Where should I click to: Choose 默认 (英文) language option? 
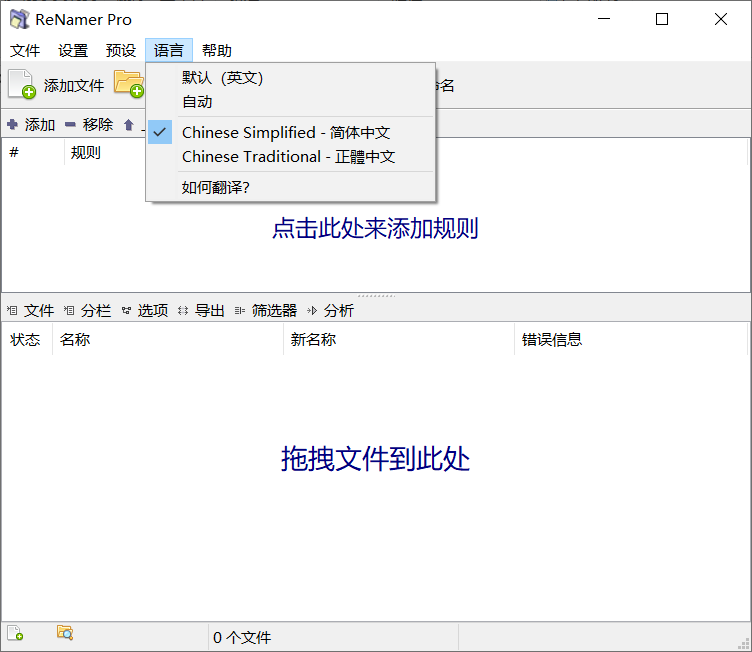(x=291, y=78)
